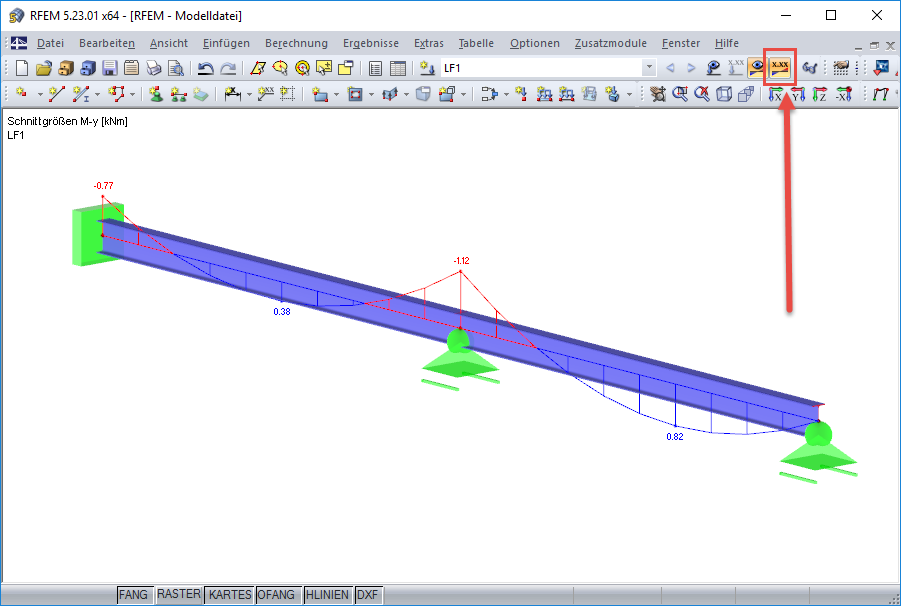Set view opposite X direction

point(844,94)
